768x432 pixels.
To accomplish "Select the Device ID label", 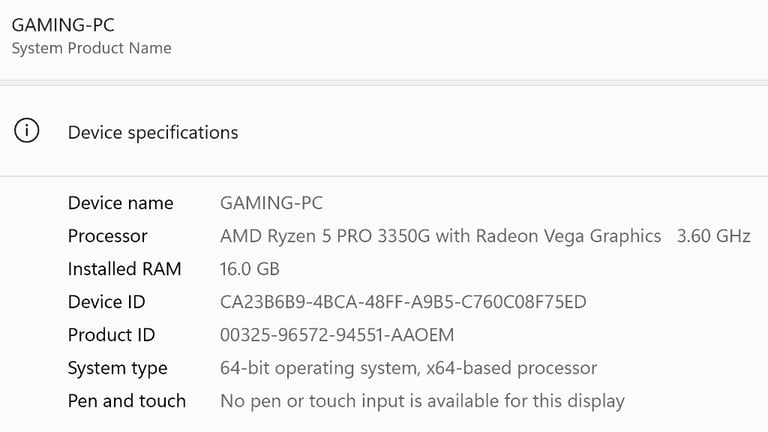I will [x=106, y=302].
